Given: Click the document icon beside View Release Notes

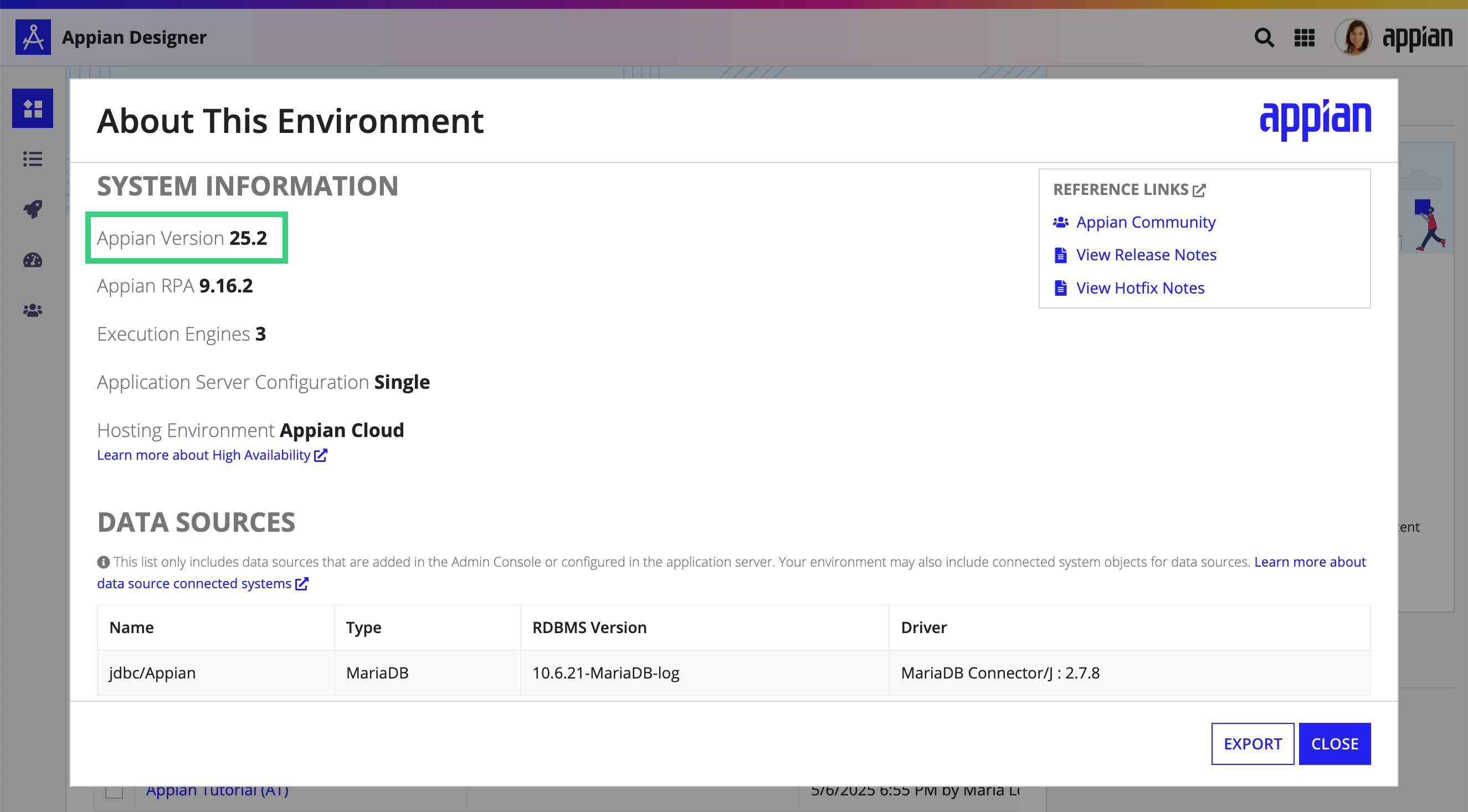Looking at the screenshot, I should (x=1060, y=255).
